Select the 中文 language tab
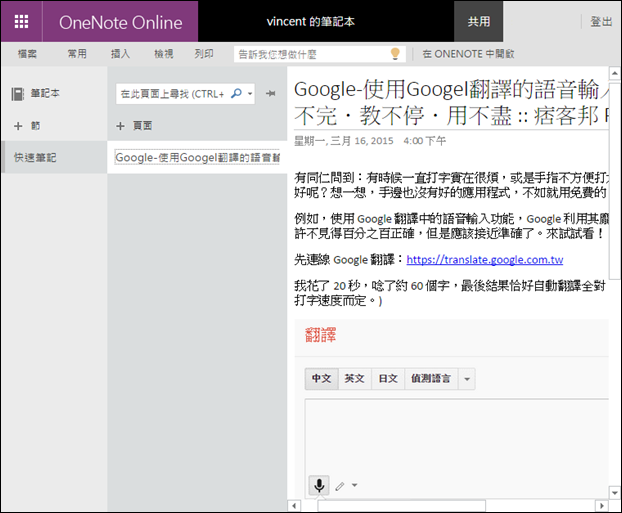Image resolution: width=622 pixels, height=513 pixels. (321, 379)
